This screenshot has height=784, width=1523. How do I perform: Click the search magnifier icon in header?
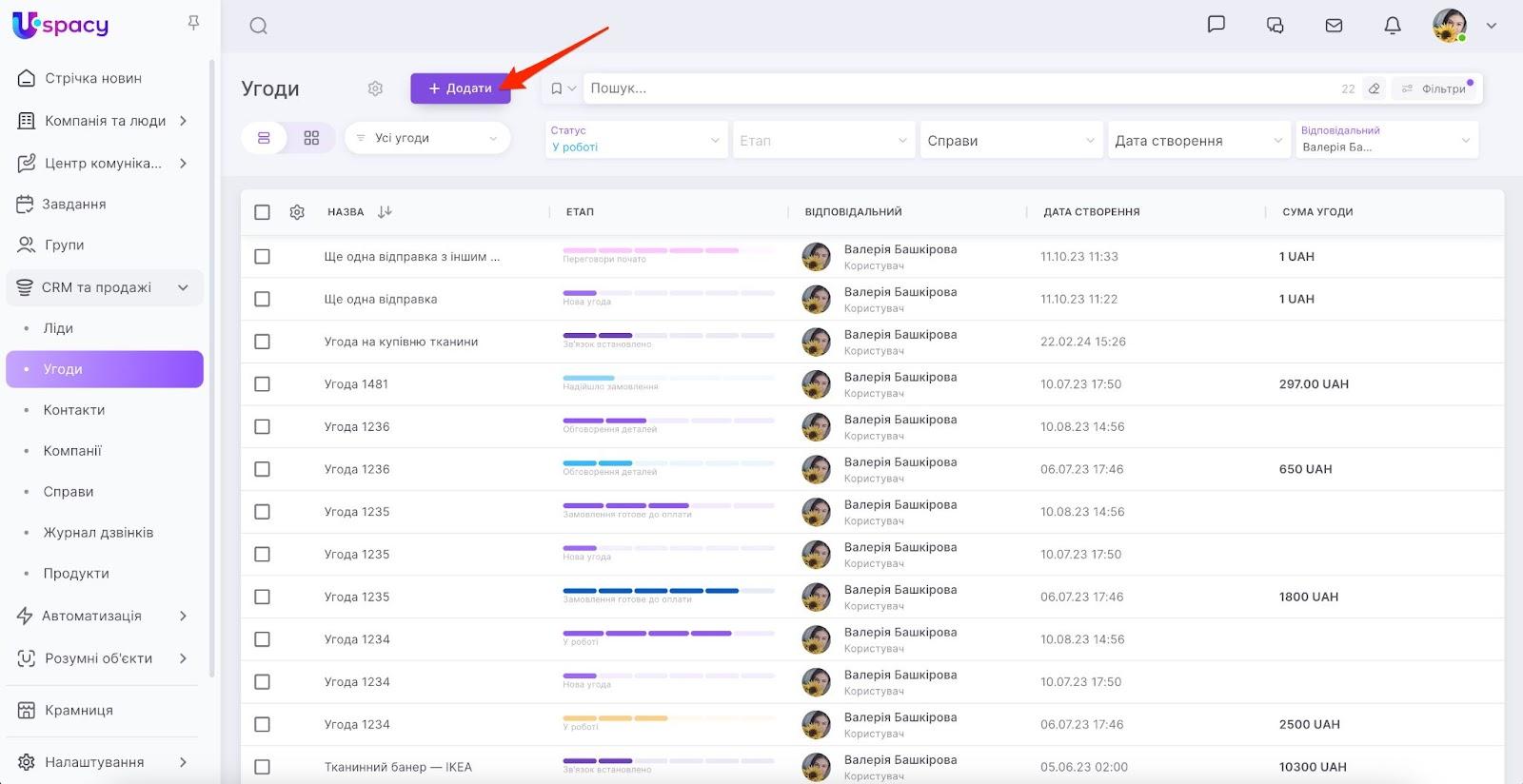[258, 26]
